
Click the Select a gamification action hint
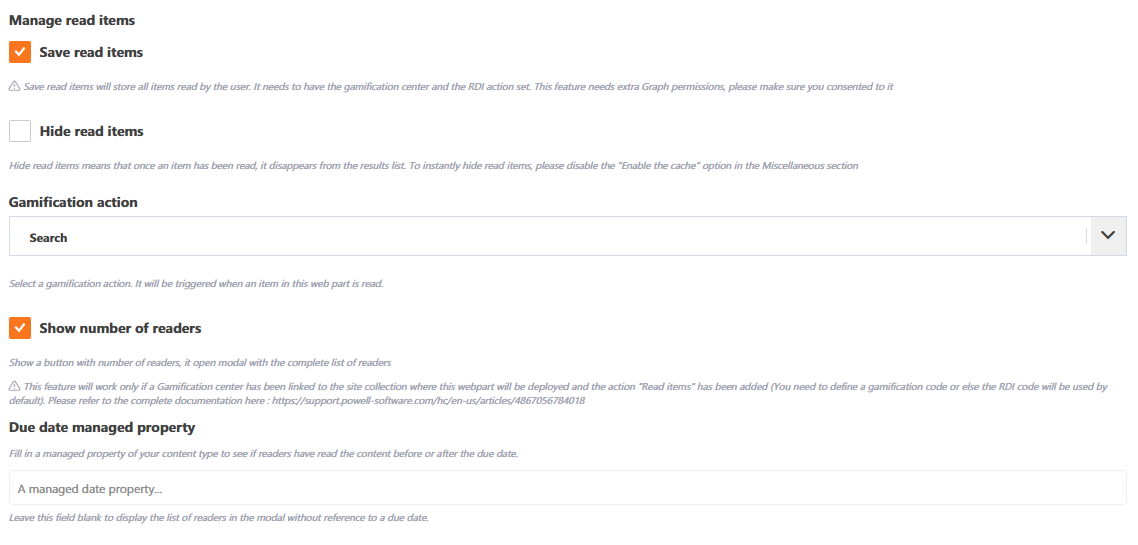196,284
